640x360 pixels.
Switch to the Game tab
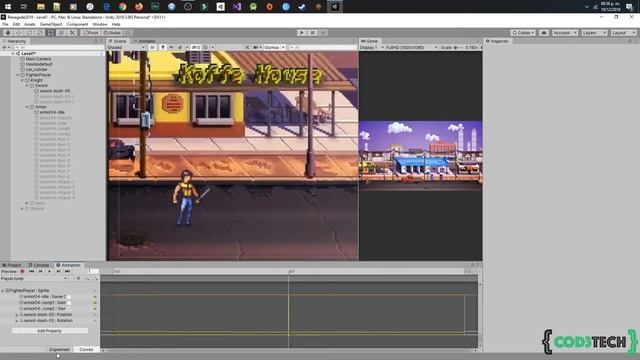click(370, 41)
